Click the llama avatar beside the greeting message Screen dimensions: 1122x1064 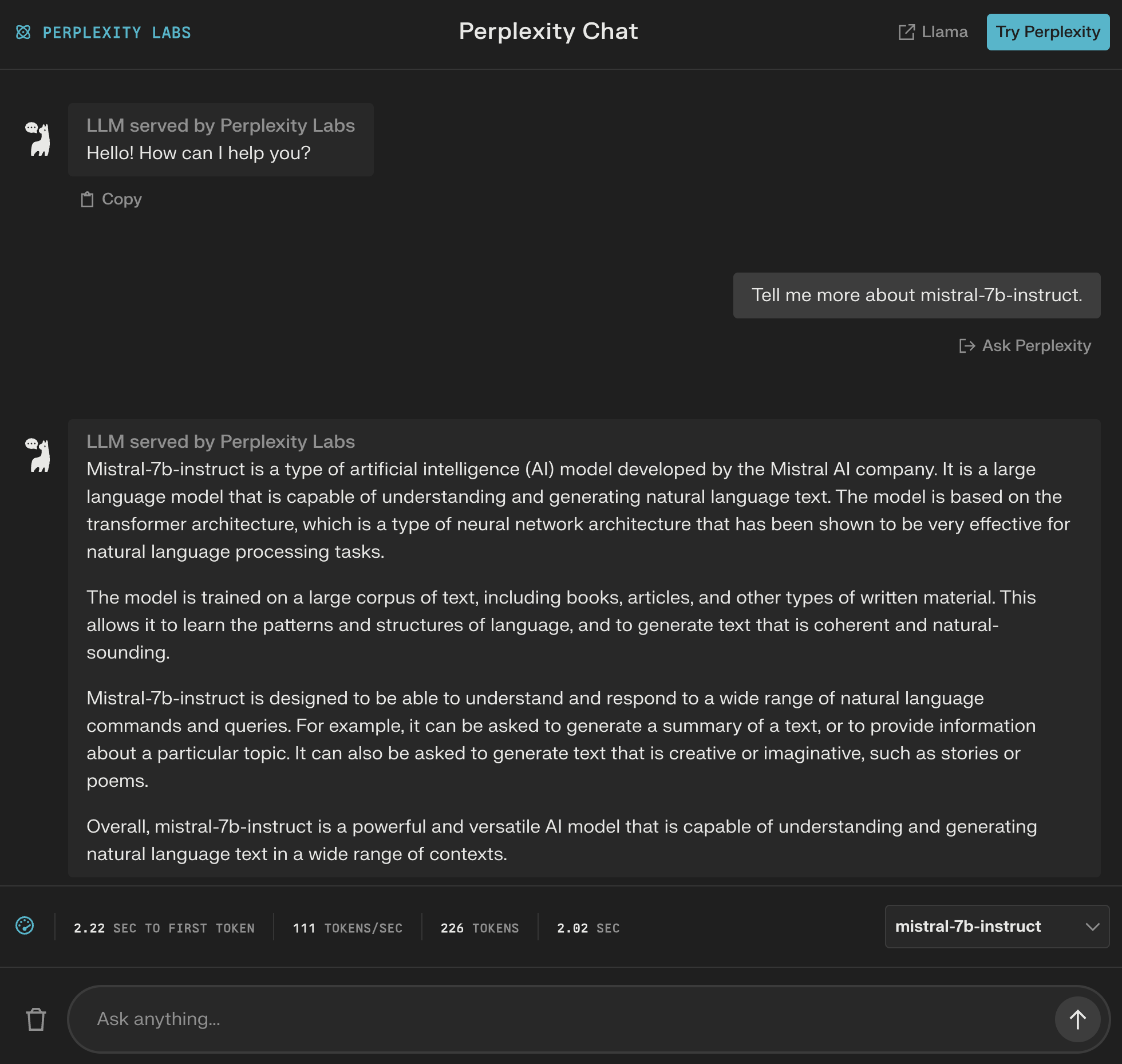point(38,139)
